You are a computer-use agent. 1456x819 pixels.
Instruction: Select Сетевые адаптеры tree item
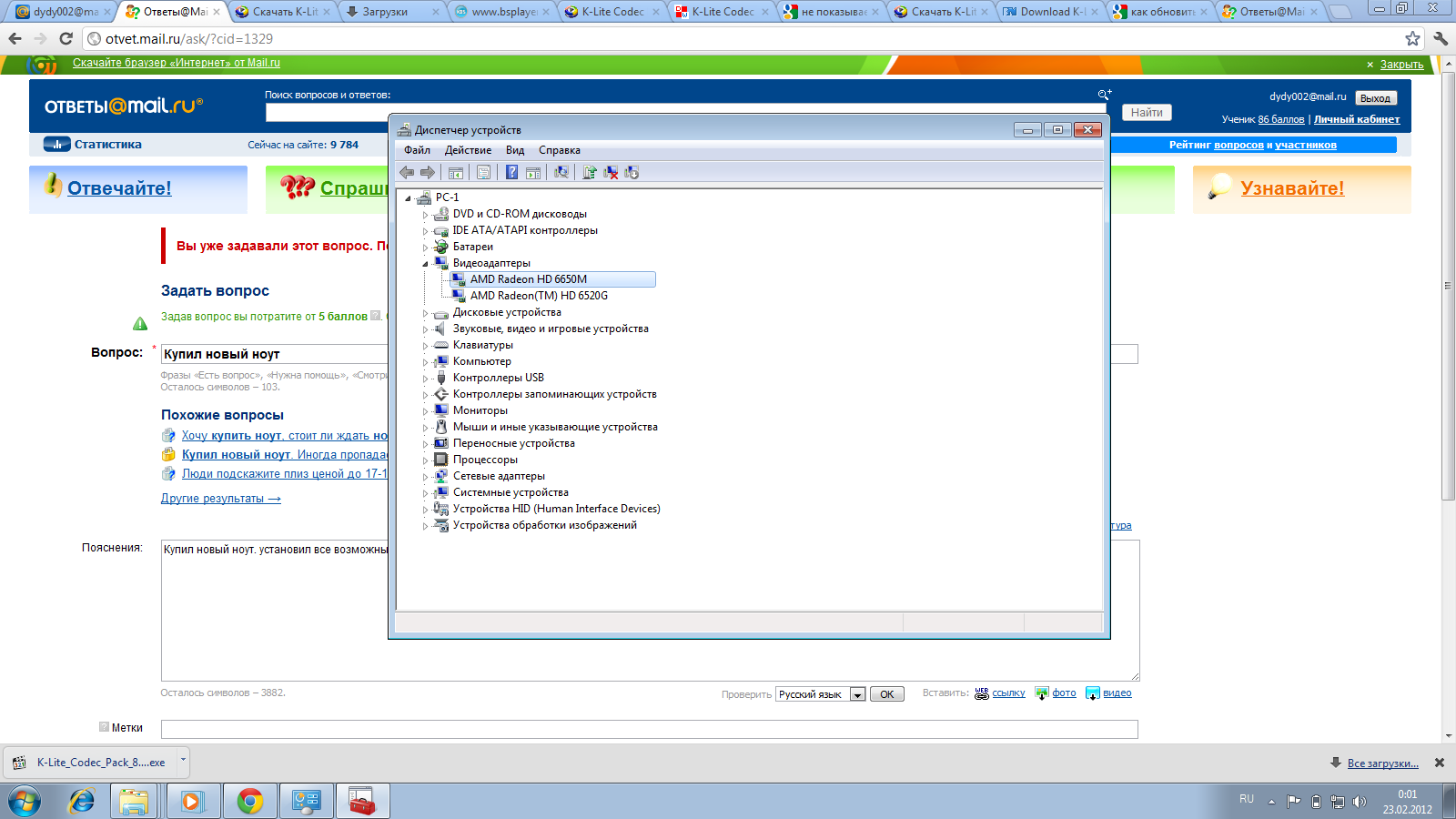499,476
